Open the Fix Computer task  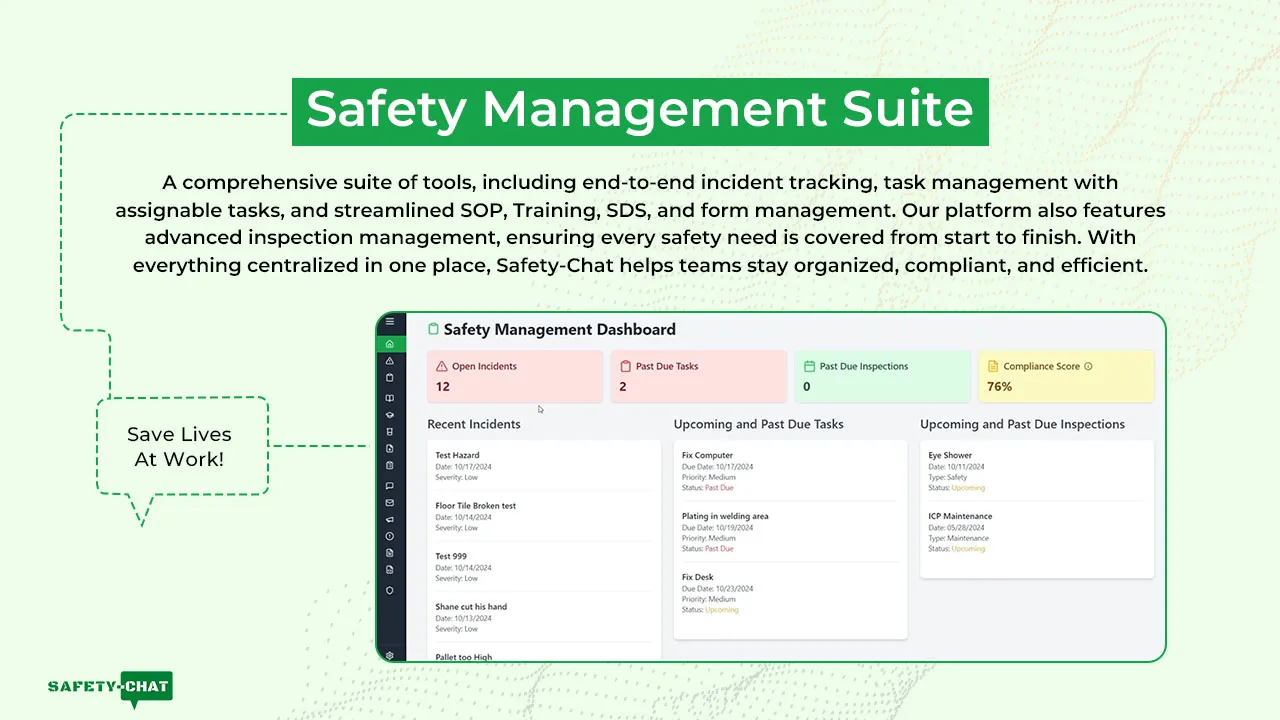(790, 471)
